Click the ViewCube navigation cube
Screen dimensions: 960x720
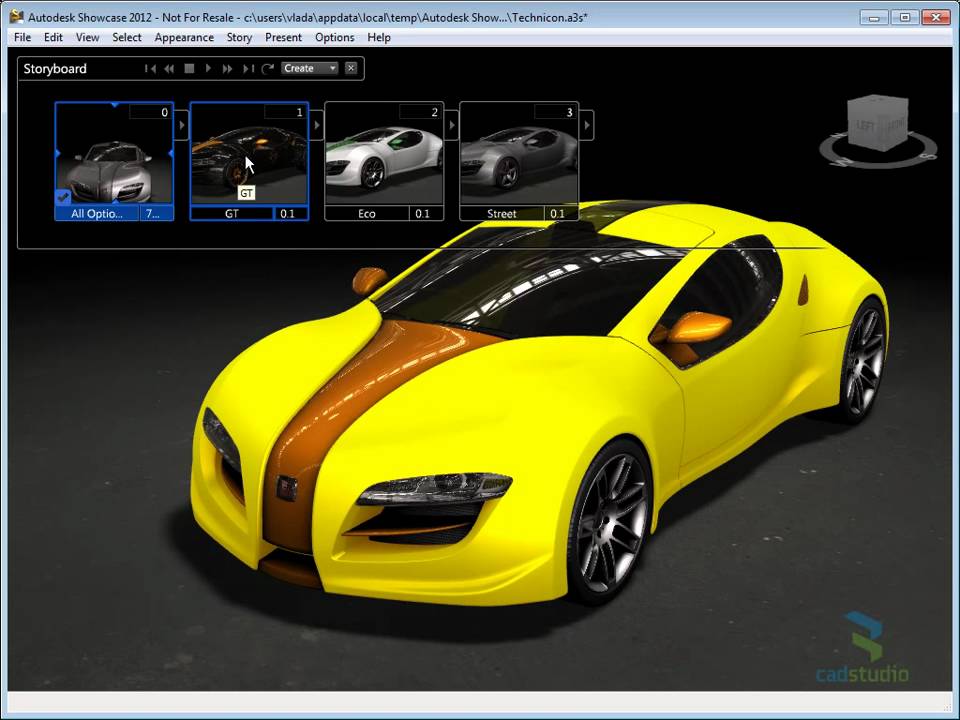[877, 122]
